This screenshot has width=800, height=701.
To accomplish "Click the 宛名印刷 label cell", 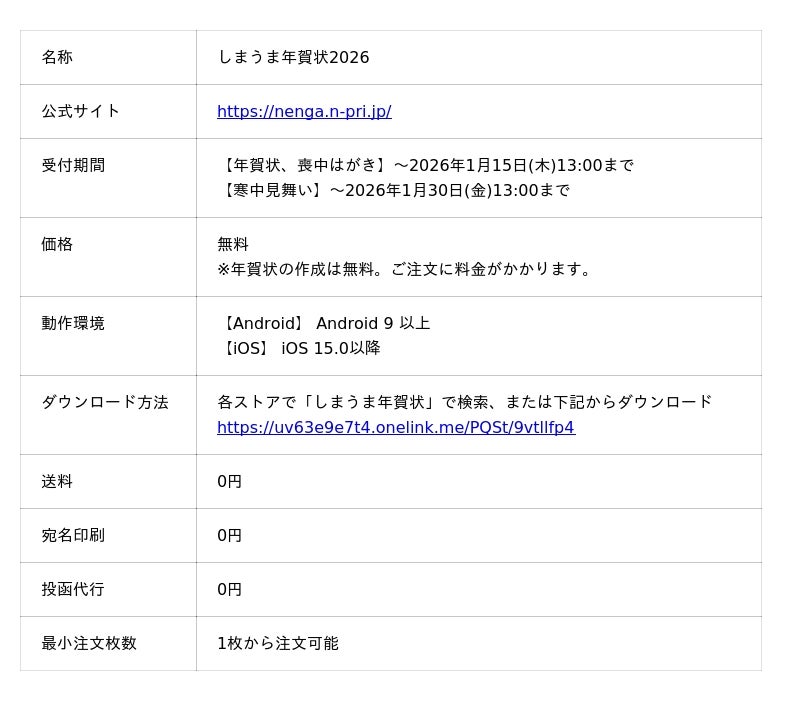I will 73,535.
